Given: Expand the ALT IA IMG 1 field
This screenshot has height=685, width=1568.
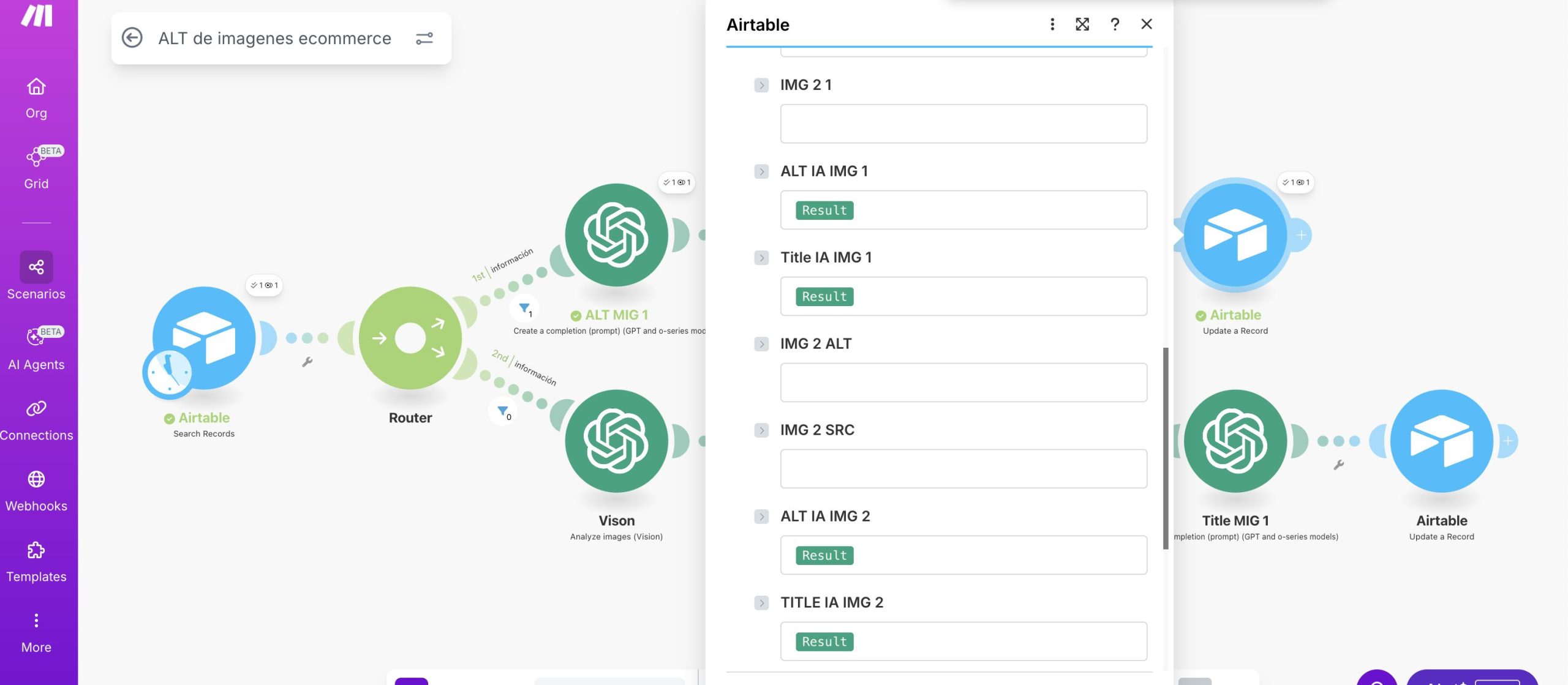Looking at the screenshot, I should point(761,171).
